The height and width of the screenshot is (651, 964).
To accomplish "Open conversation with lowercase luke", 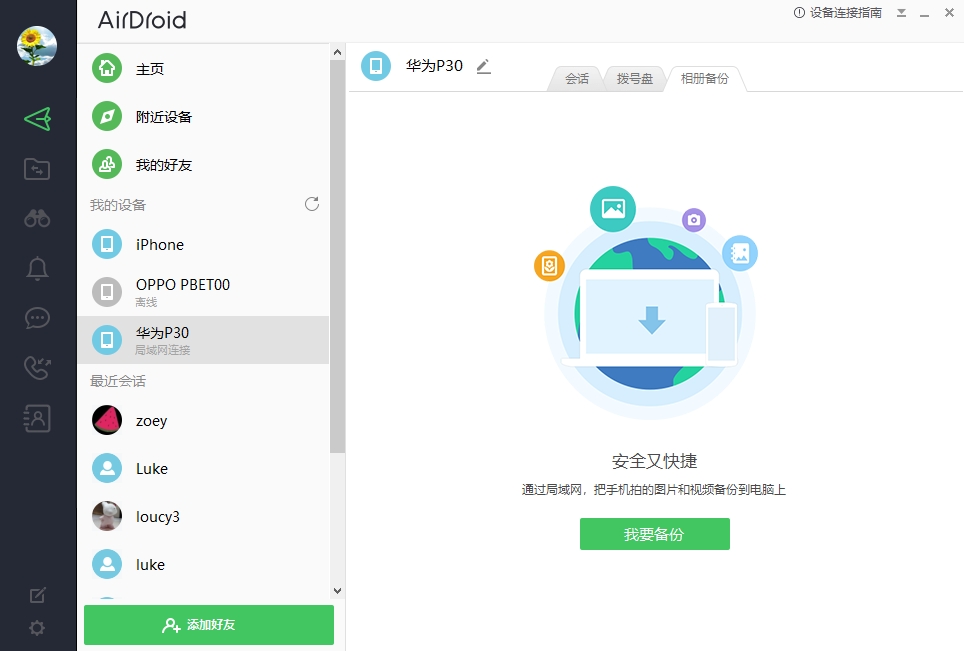I will (203, 564).
